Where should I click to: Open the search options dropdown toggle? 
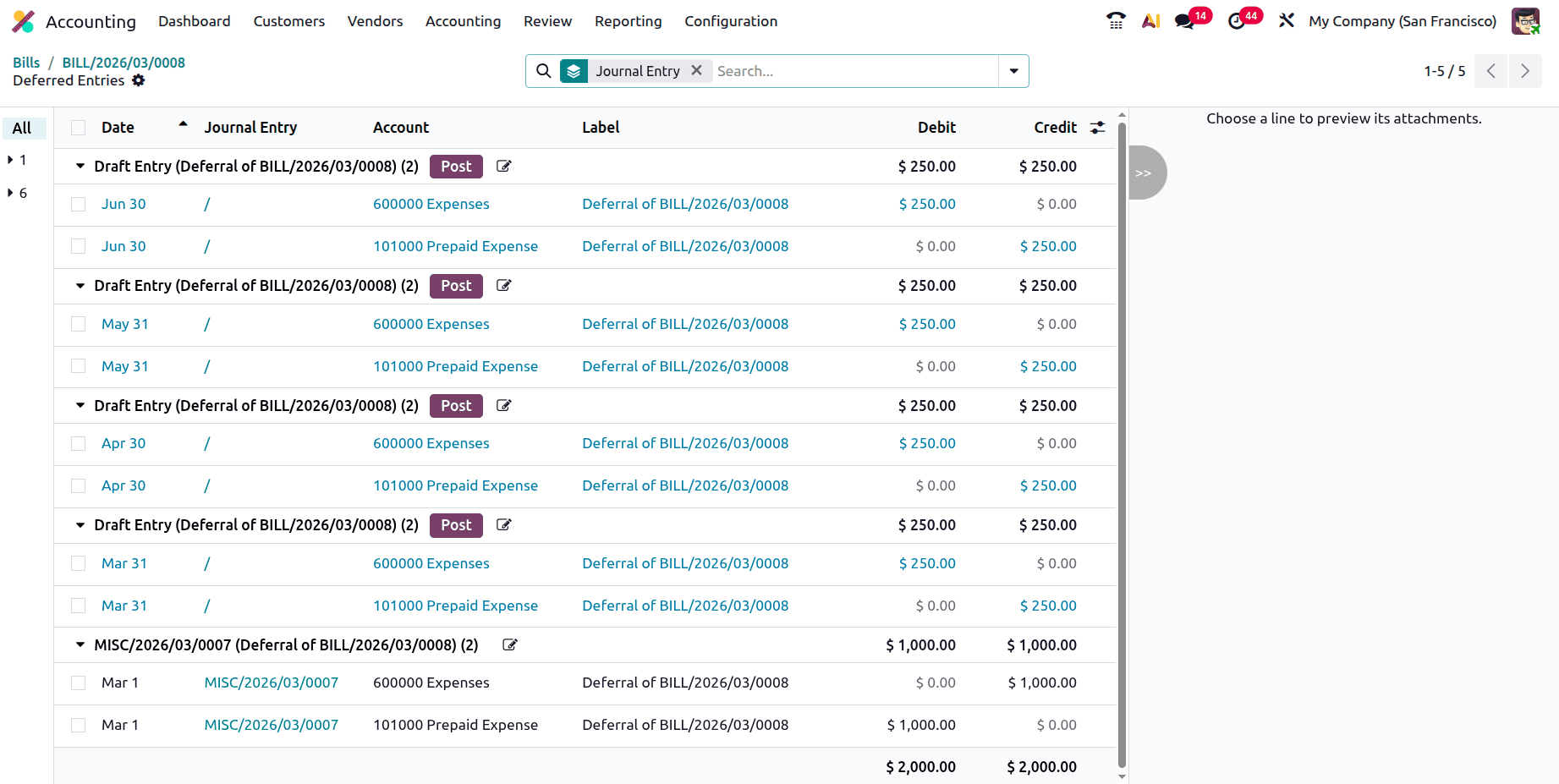tap(1013, 71)
